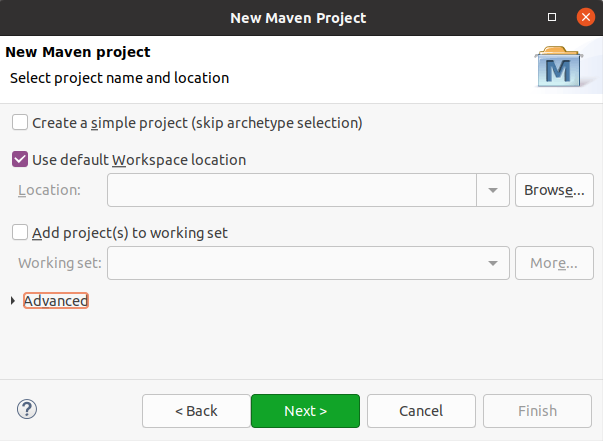The height and width of the screenshot is (441, 603).
Task: Close the dialog with the red X
Action: pos(586,17)
